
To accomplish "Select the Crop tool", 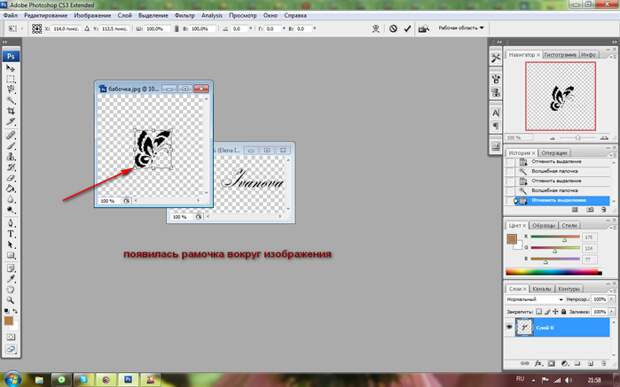I will click(11, 111).
